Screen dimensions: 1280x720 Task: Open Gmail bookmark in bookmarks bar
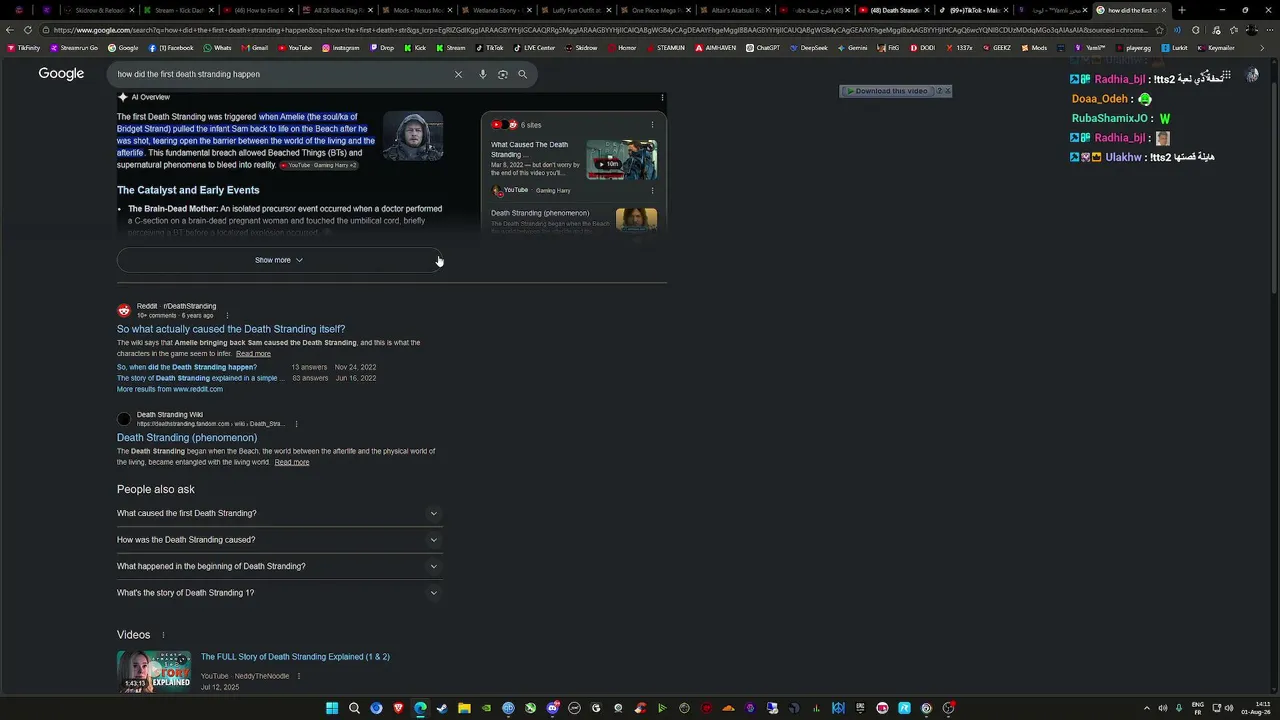(254, 48)
